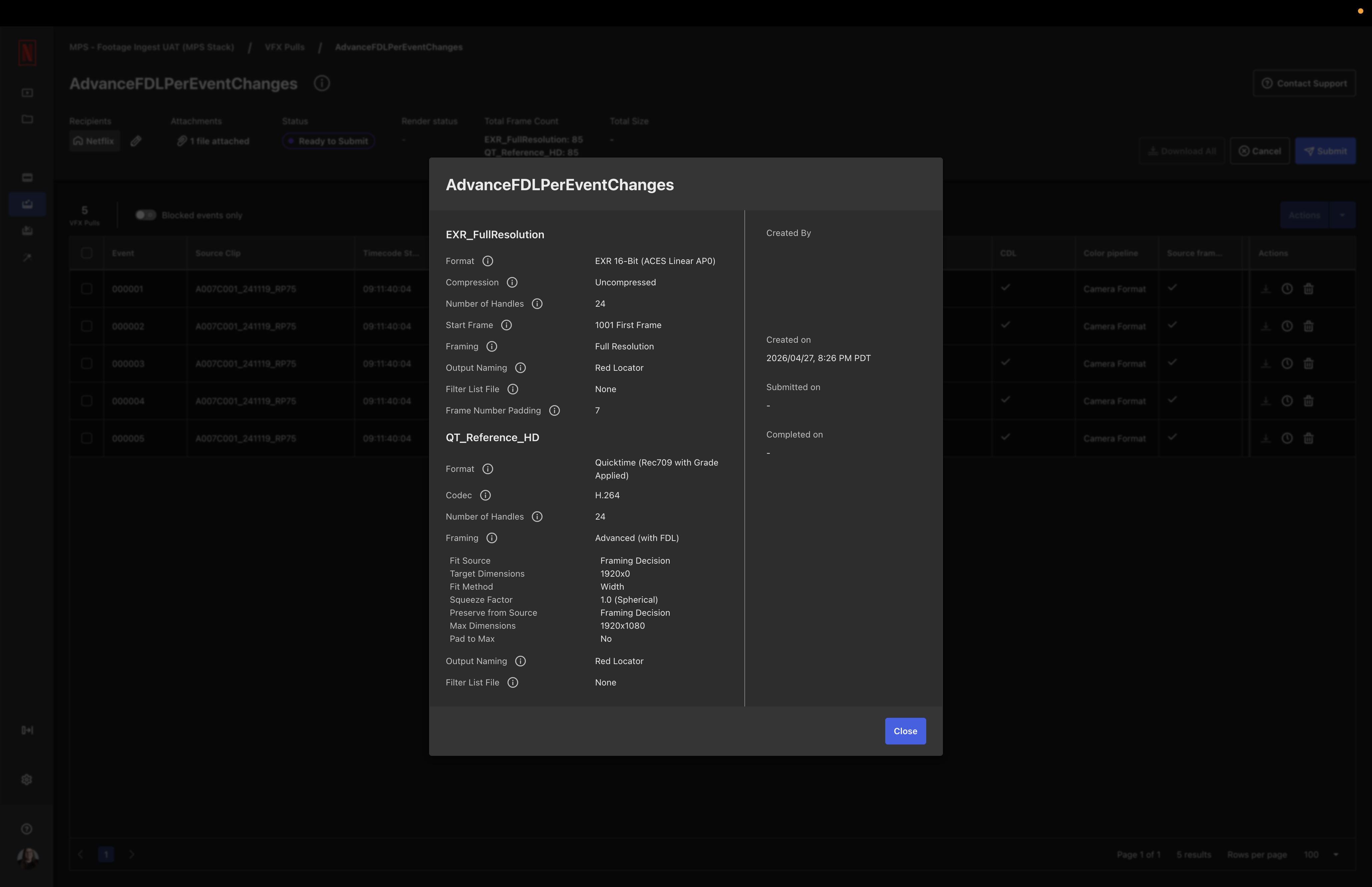The image size is (1372, 887).
Task: Click the Netflix logo in sidebar
Action: 27,53
